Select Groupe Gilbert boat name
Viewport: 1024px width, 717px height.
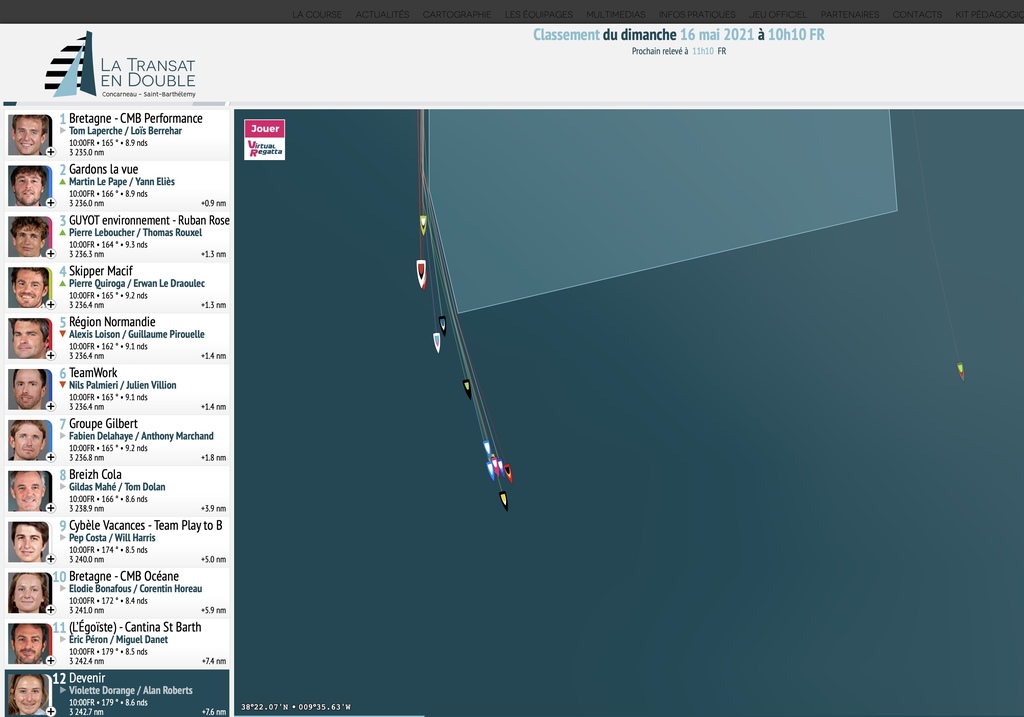pyautogui.click(x=103, y=424)
